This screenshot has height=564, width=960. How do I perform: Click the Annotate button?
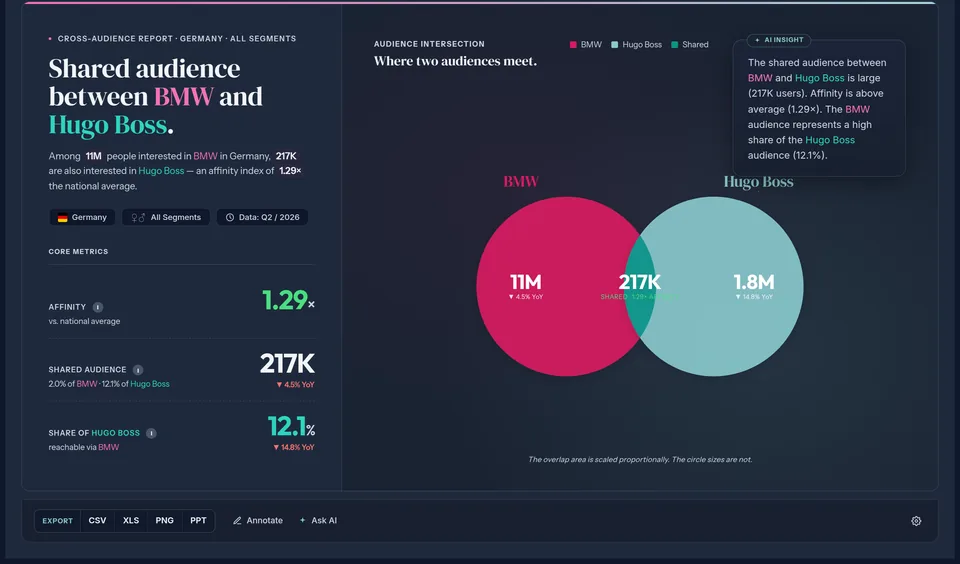click(258, 521)
